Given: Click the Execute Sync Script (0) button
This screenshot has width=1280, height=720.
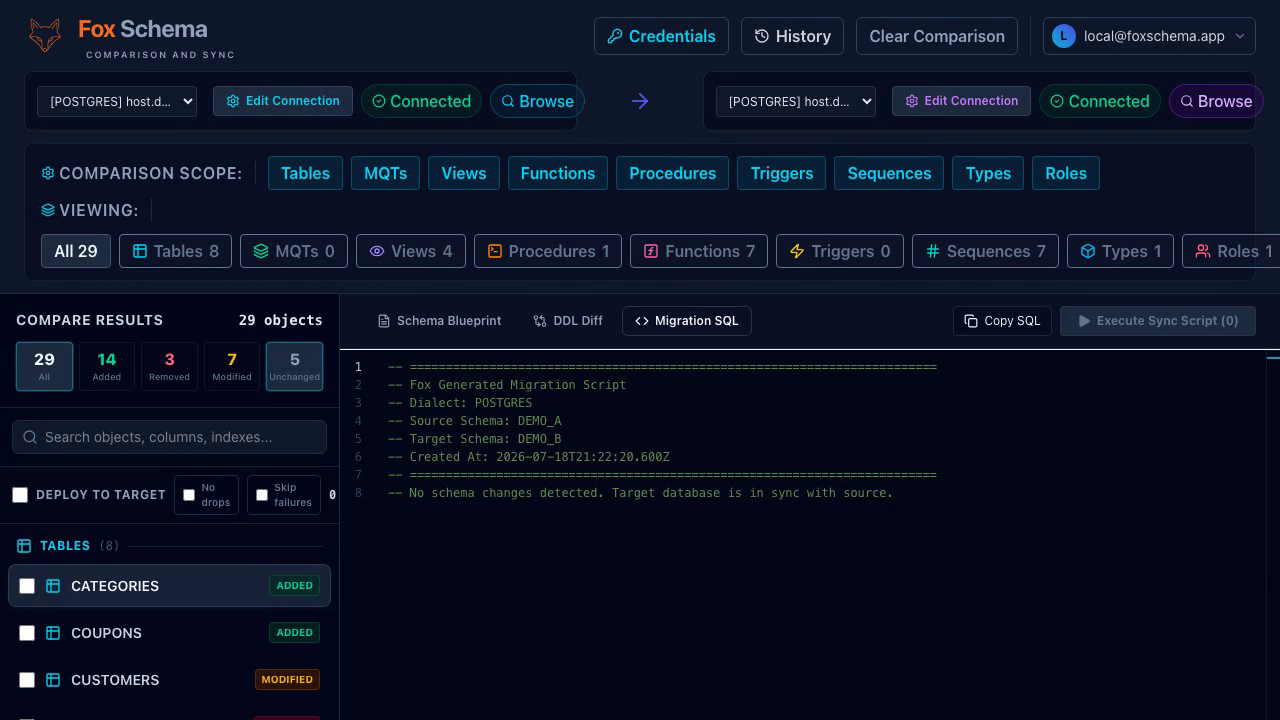Looking at the screenshot, I should tap(1158, 321).
